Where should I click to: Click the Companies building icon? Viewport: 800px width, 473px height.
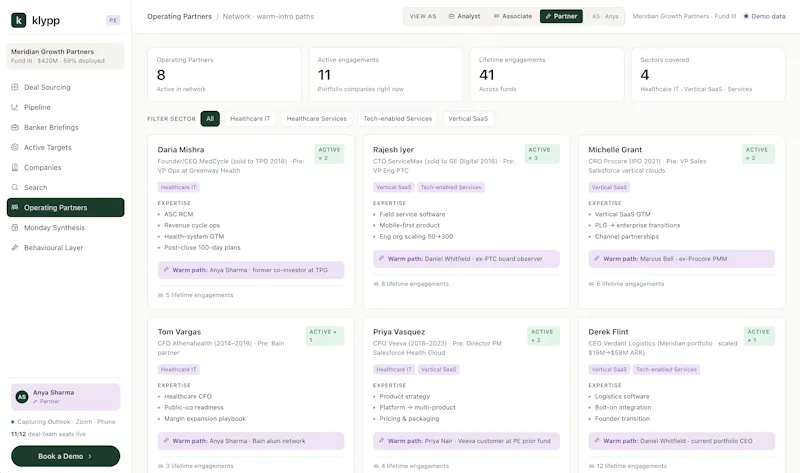(15, 167)
